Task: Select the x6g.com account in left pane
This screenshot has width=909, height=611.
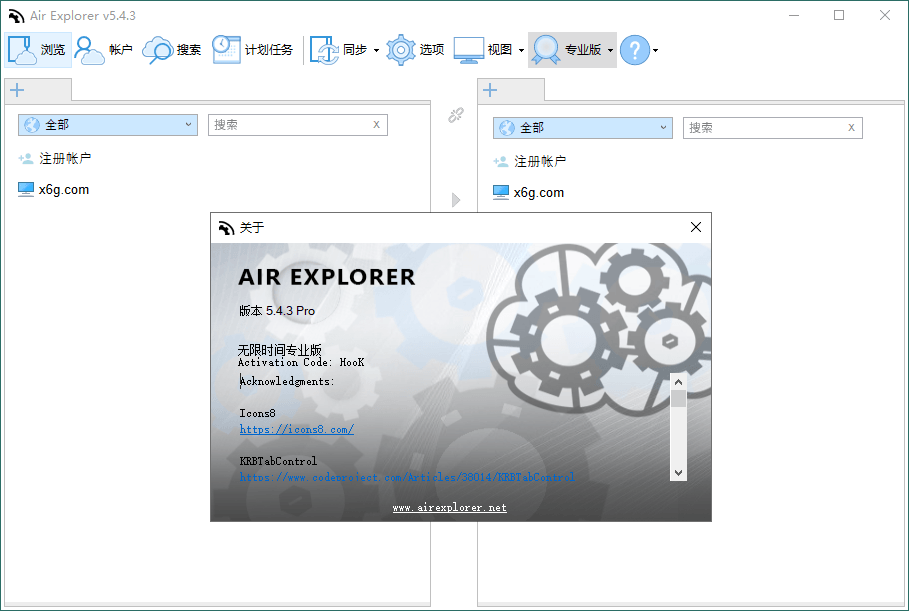Action: tap(64, 189)
